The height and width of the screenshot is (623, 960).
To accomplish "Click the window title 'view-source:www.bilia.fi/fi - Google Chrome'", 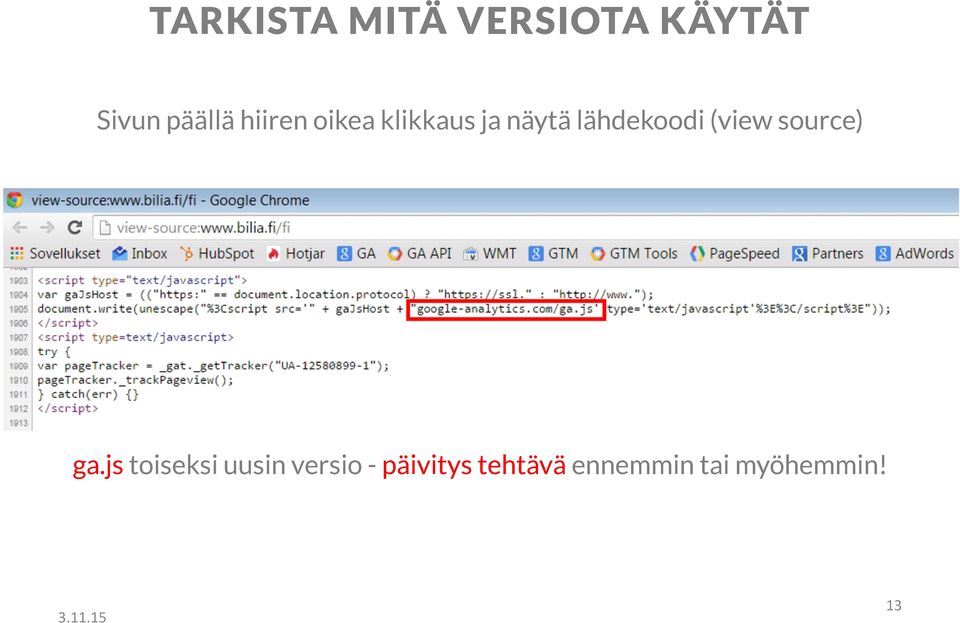I will tap(170, 200).
